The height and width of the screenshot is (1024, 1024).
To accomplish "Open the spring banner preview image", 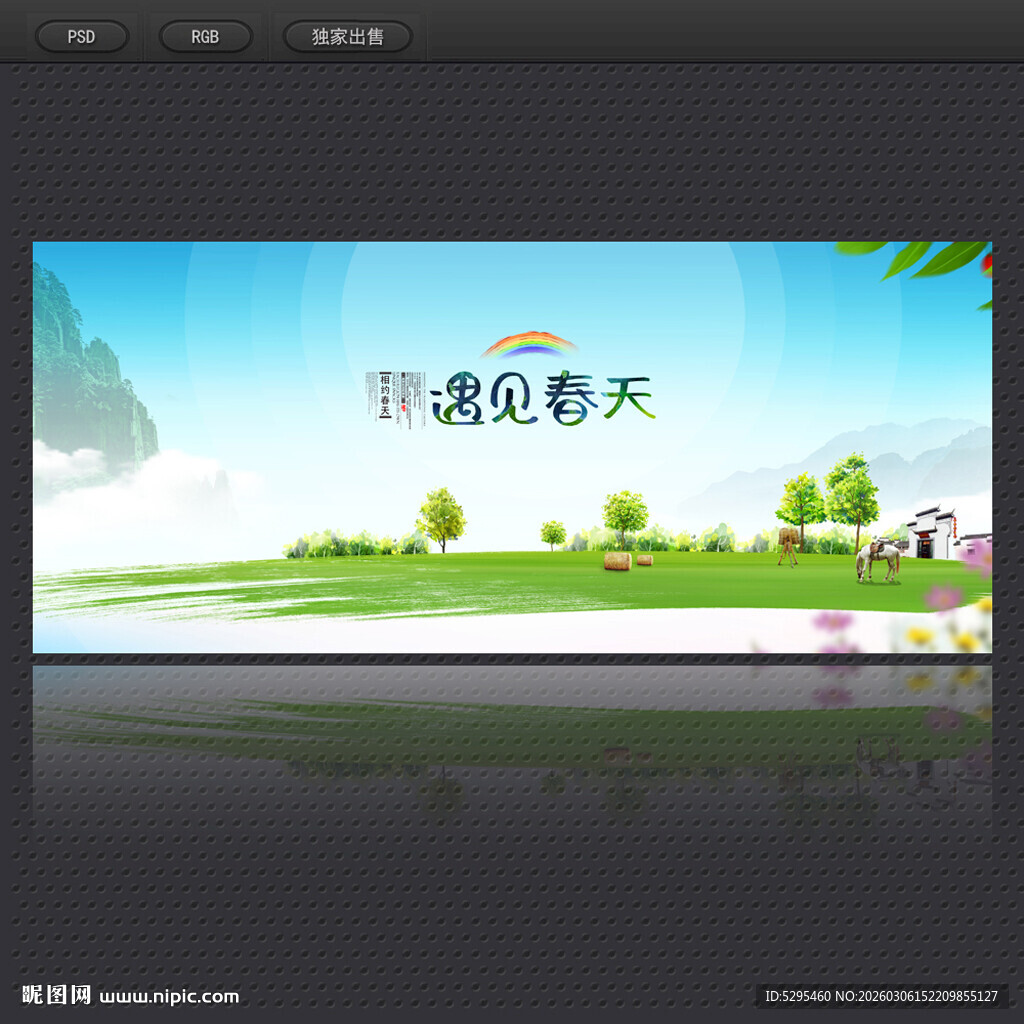I will coord(512,447).
